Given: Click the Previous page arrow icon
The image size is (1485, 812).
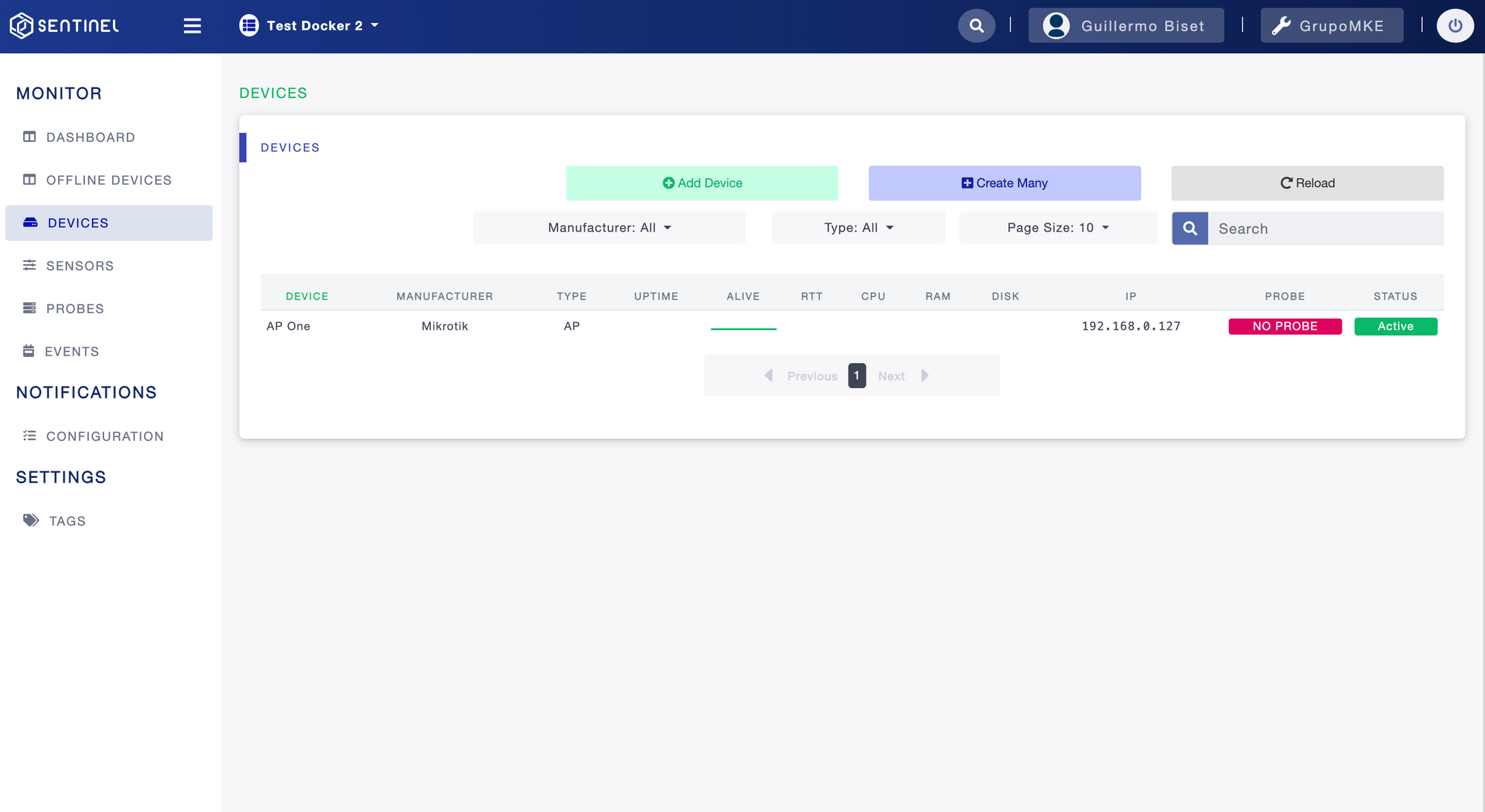Looking at the screenshot, I should pos(769,376).
